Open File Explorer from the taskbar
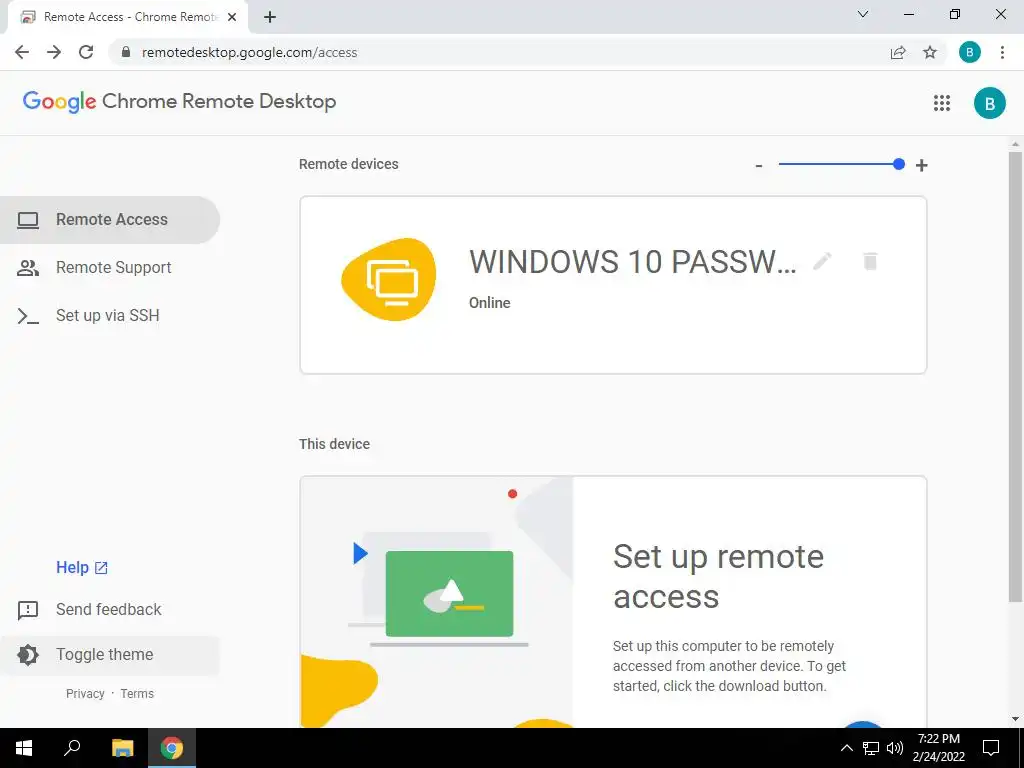This screenshot has height=768, width=1024. (x=122, y=748)
